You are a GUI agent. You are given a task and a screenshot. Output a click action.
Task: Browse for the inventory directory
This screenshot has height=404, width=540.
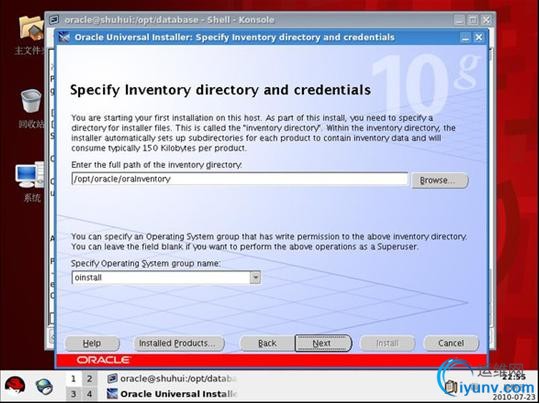click(439, 180)
